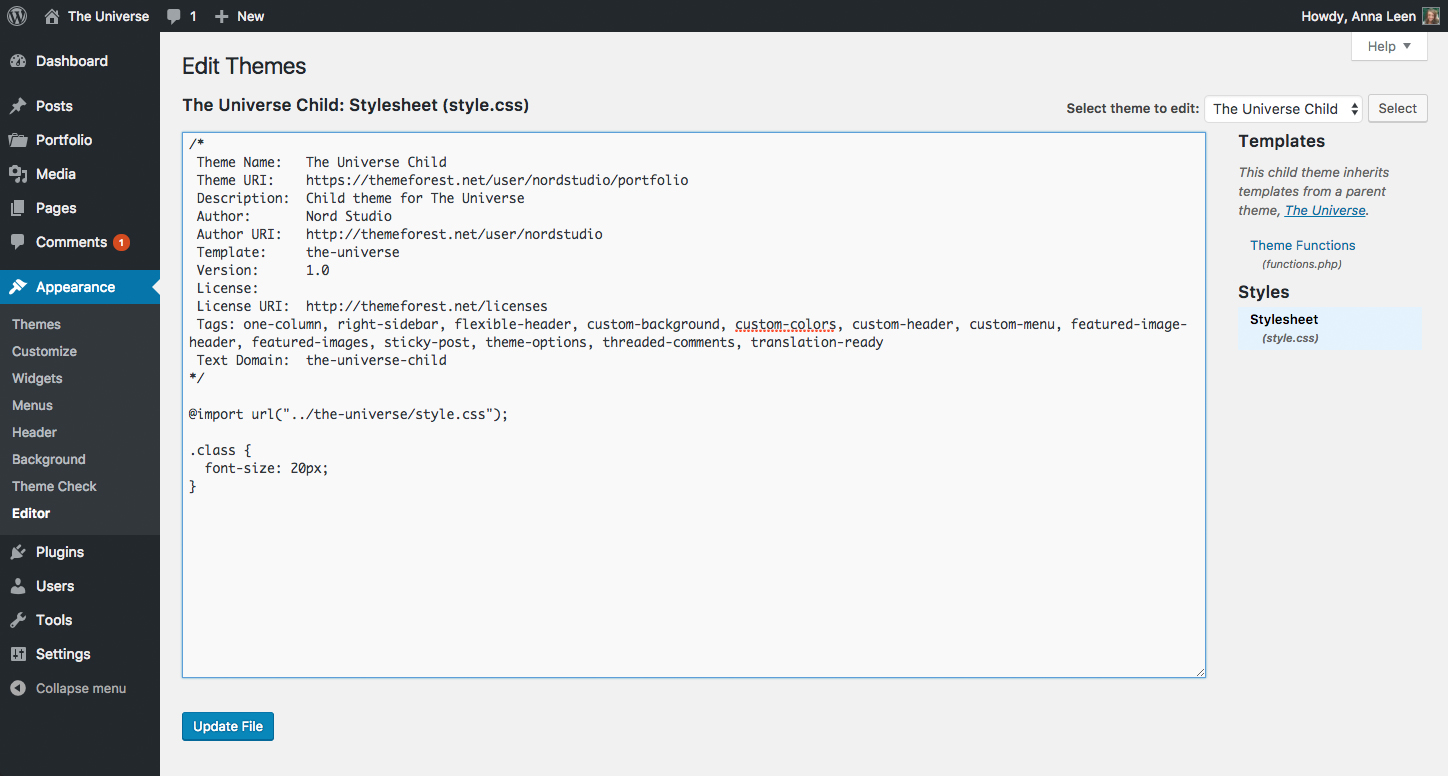Click the Plugins plug icon
Viewport: 1448px width, 776px height.
click(18, 552)
